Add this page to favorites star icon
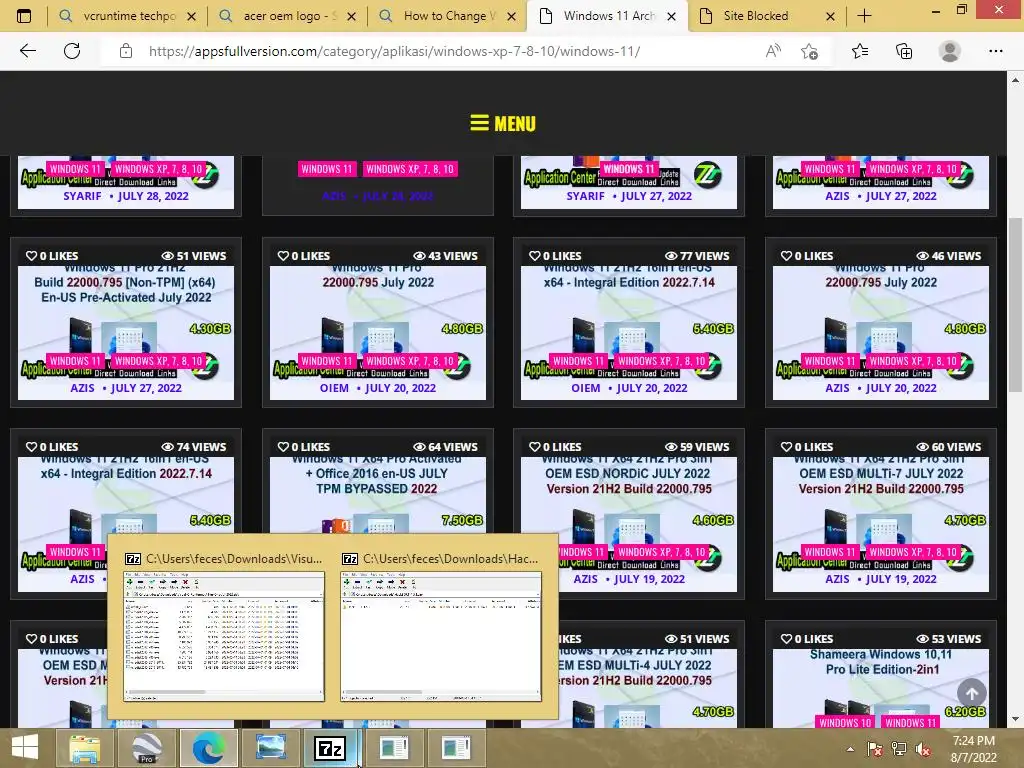The image size is (1024, 768). click(810, 51)
